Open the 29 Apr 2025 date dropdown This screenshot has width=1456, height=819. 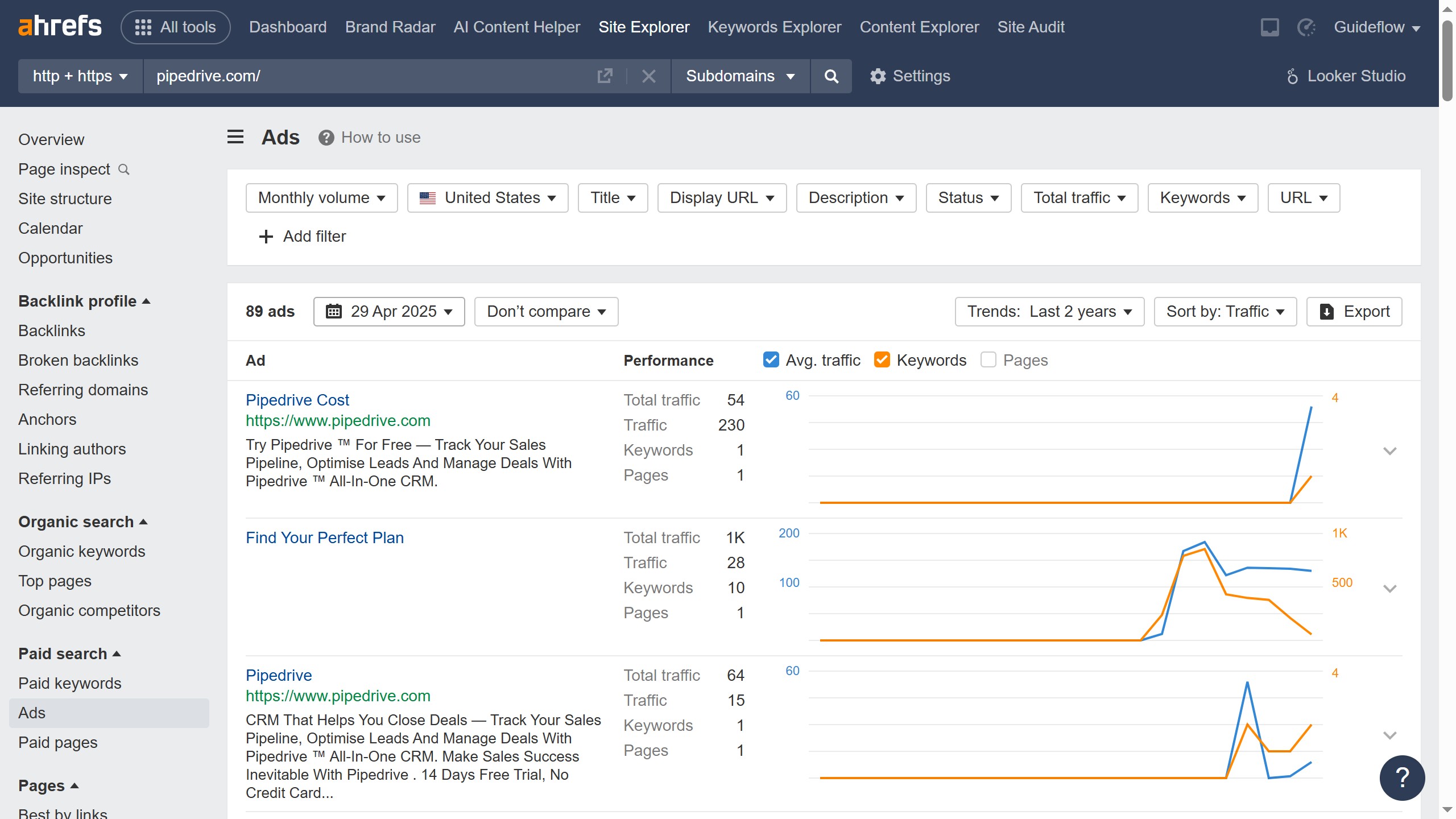click(x=389, y=312)
